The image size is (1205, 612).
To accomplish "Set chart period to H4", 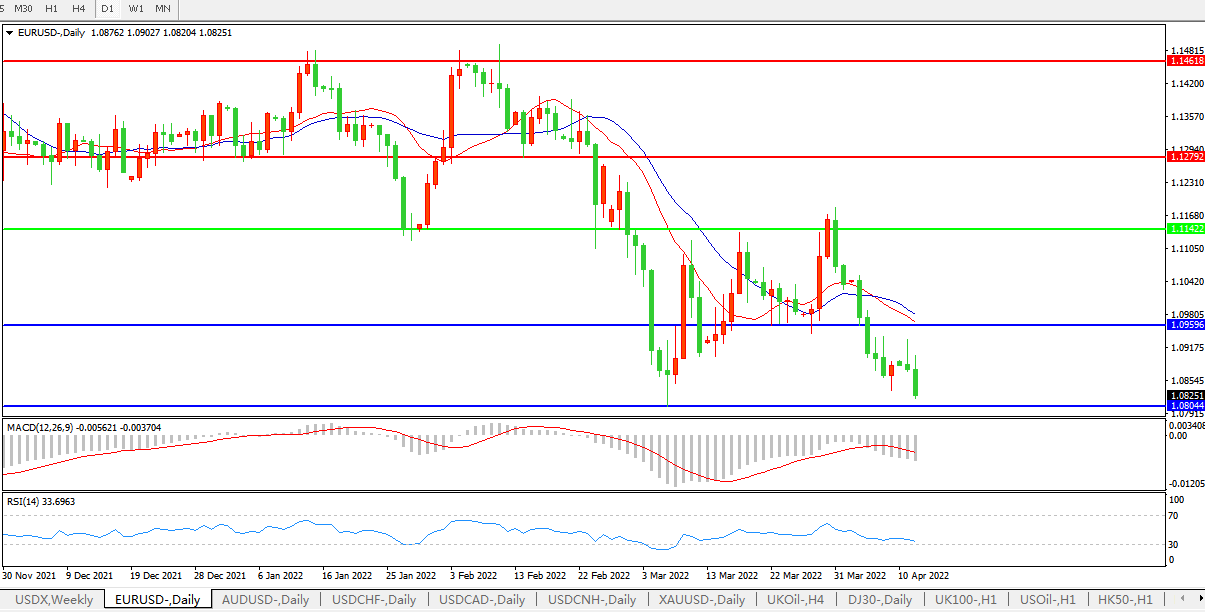I will pyautogui.click(x=78, y=9).
